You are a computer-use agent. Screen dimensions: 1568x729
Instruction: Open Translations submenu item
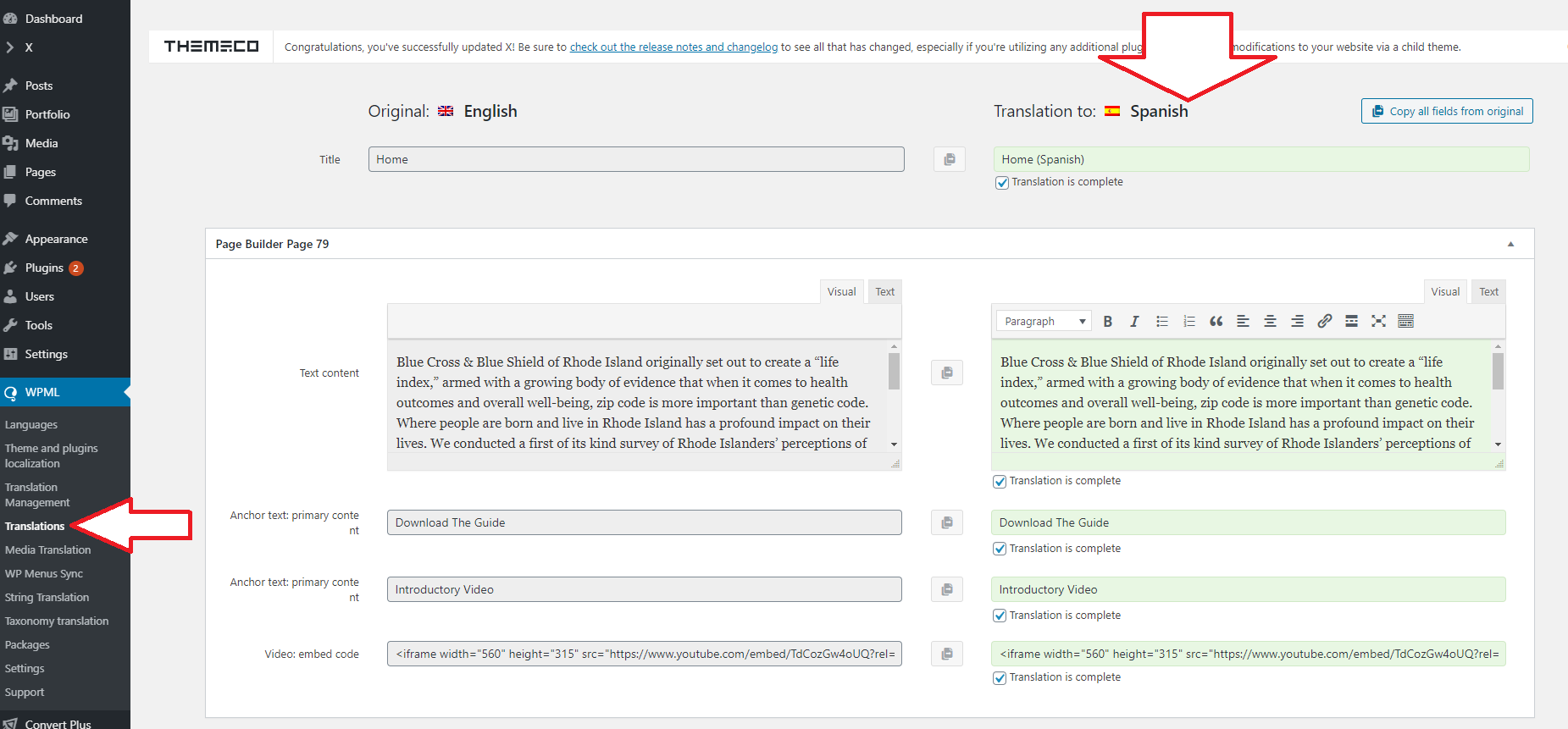tap(35, 526)
